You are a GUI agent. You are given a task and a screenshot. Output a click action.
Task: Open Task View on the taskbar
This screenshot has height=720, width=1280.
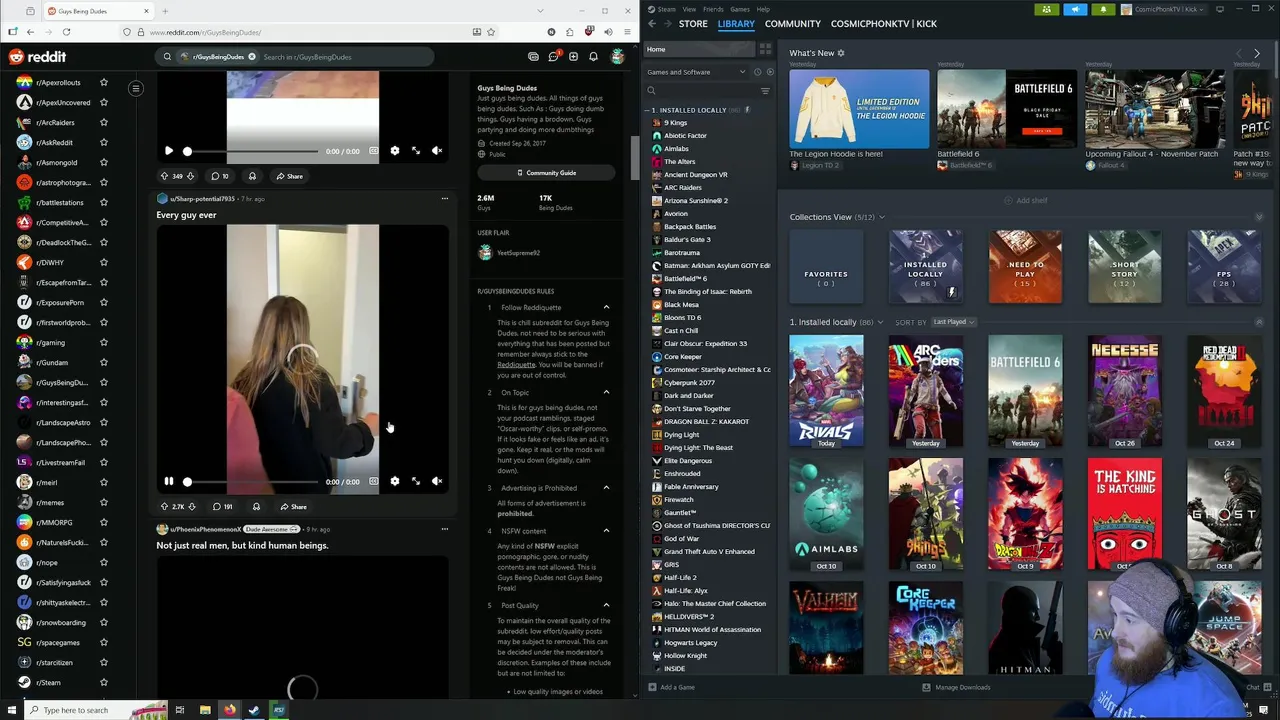point(180,710)
